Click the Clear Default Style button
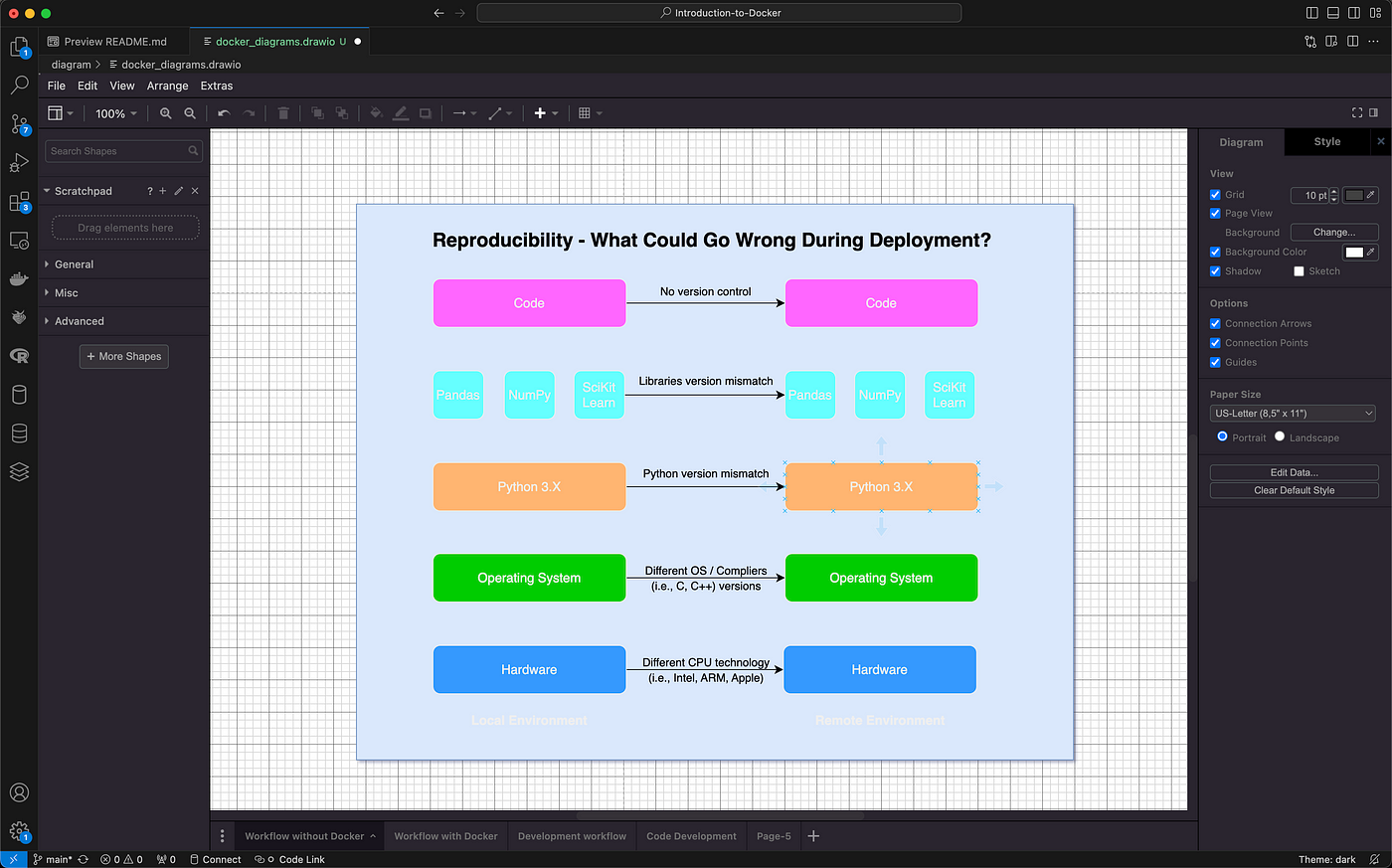 point(1294,490)
